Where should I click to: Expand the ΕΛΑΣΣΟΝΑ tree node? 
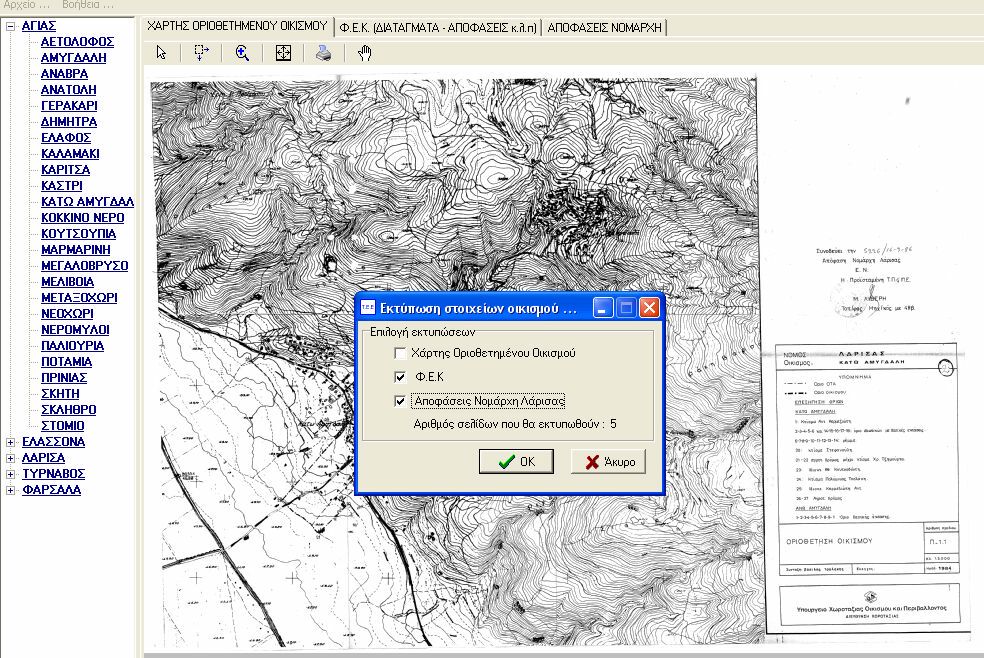(x=11, y=442)
